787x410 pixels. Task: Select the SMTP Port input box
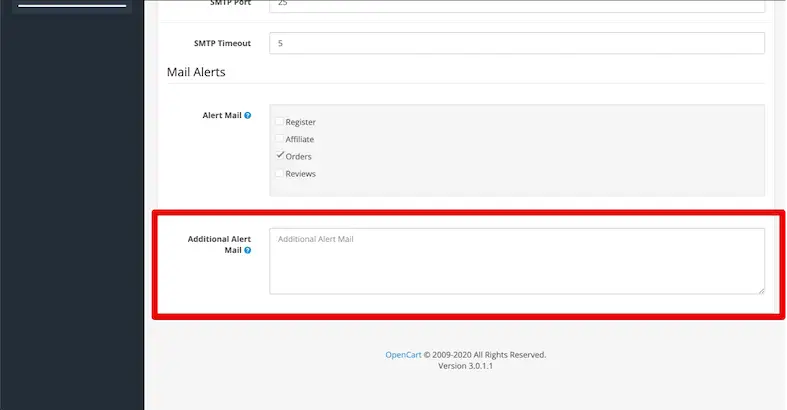[x=516, y=5]
